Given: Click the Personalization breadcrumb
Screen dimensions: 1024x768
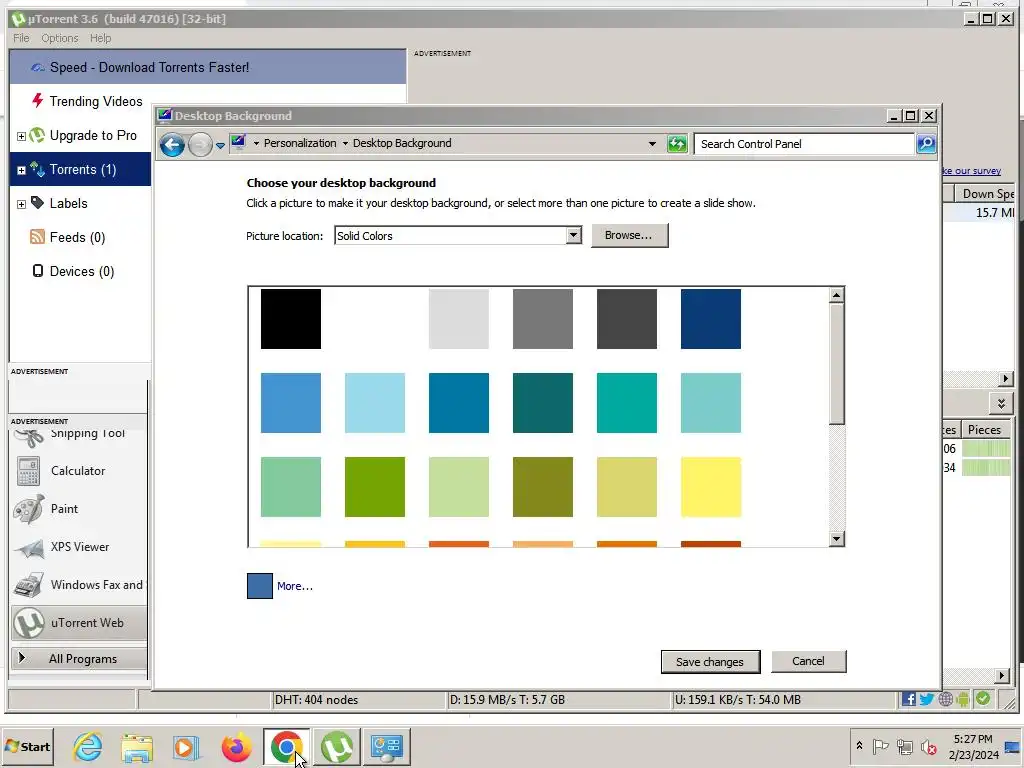Looking at the screenshot, I should [x=300, y=143].
